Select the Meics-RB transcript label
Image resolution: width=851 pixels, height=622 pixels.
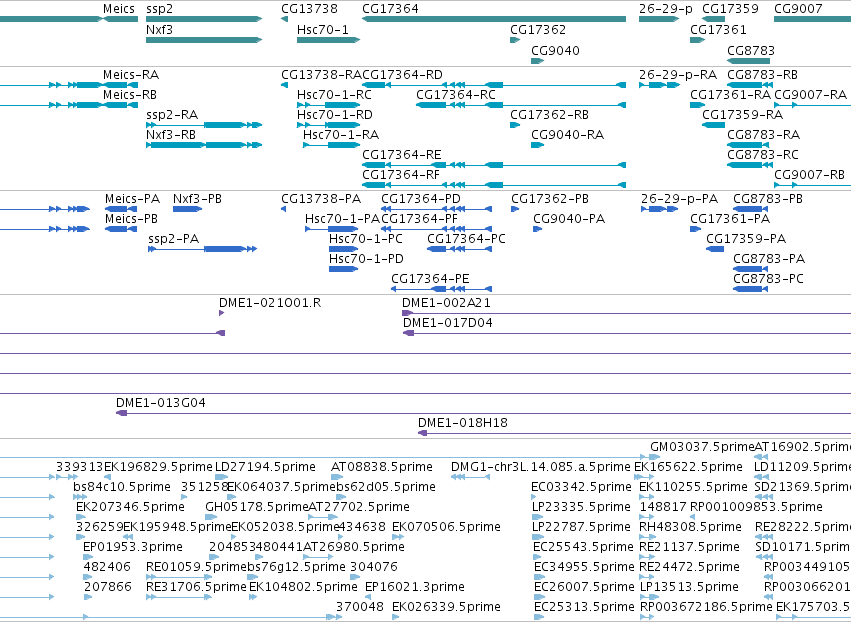click(130, 94)
